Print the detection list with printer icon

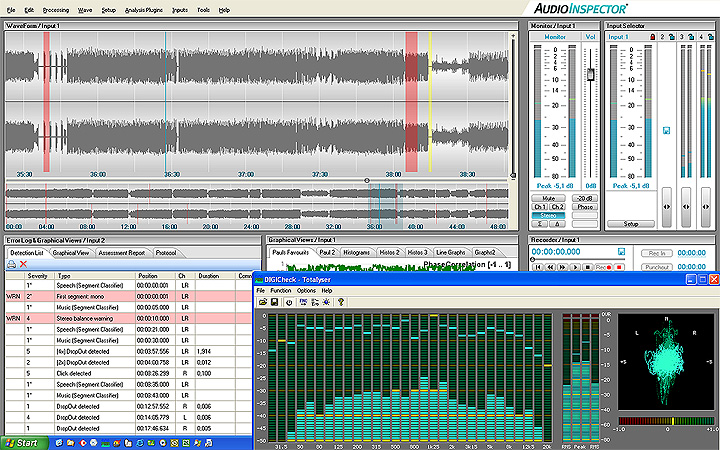[11, 264]
